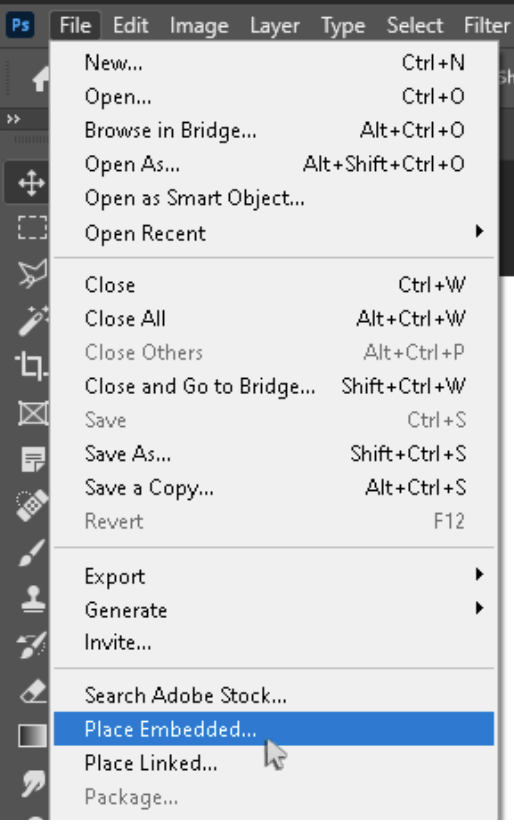514x824 pixels.
Task: Select the Spot Healing Brush tool
Action: [33, 504]
